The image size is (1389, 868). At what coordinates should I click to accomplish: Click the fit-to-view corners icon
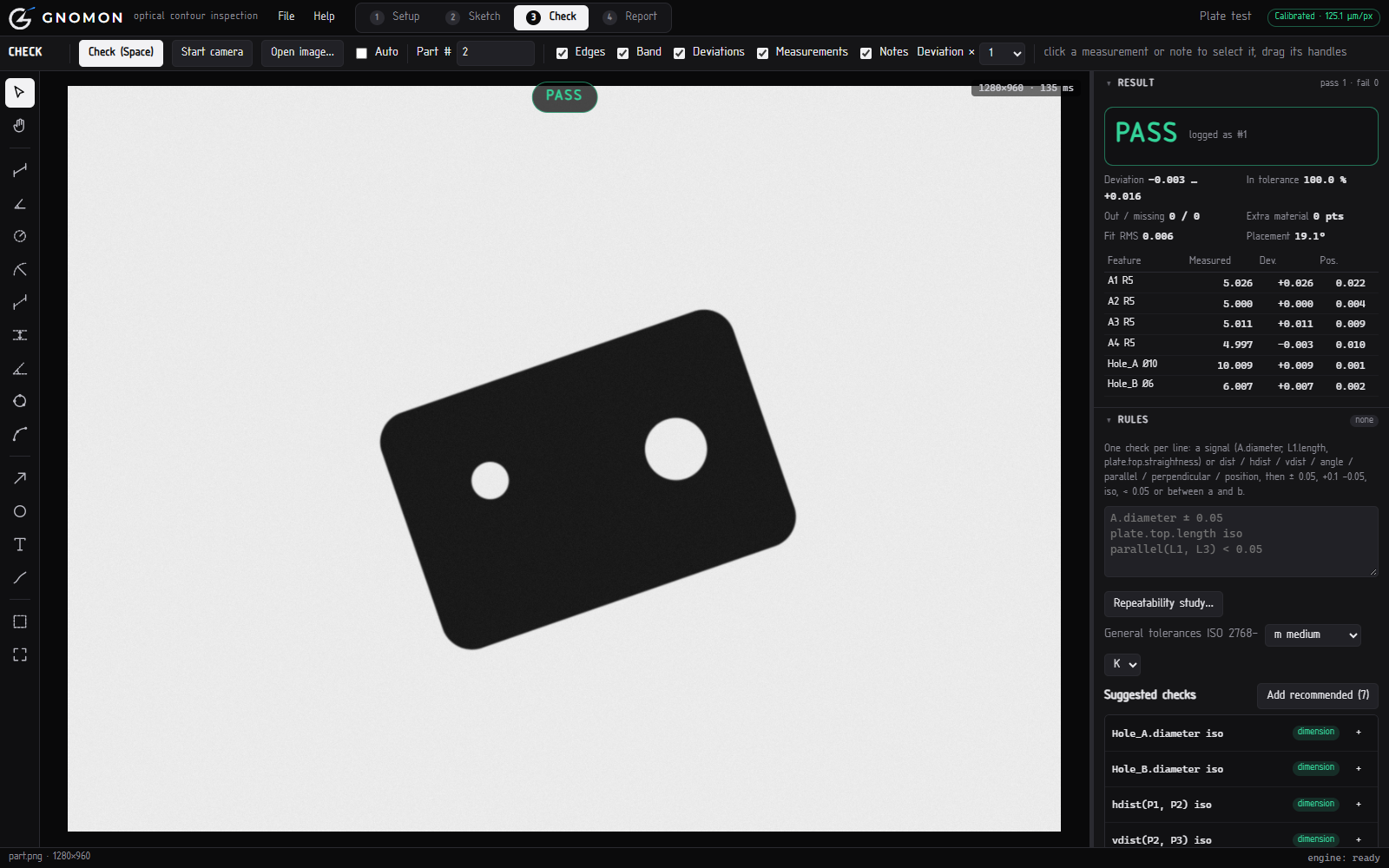coord(20,654)
